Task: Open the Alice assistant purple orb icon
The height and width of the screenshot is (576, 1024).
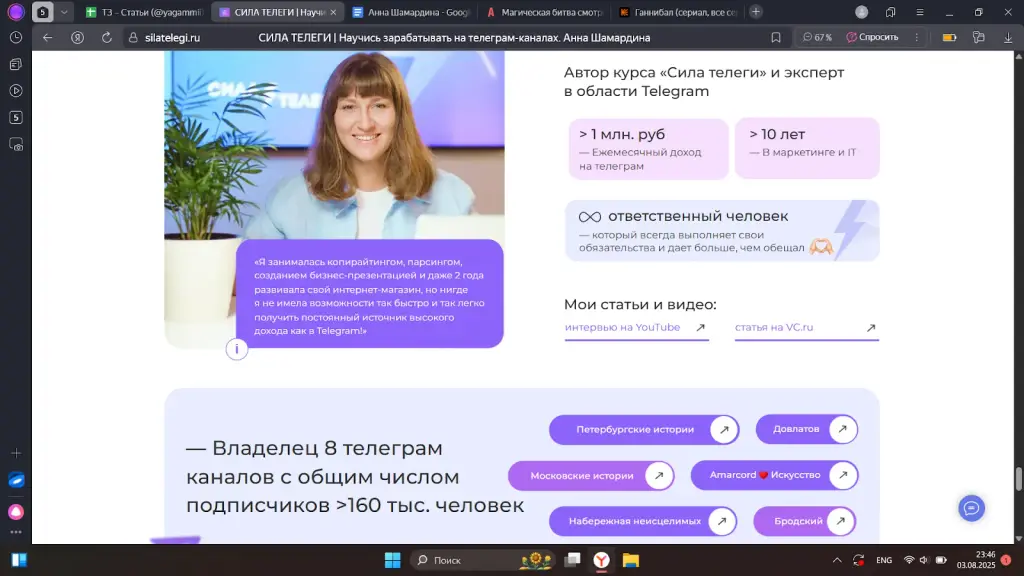Action: point(16,12)
